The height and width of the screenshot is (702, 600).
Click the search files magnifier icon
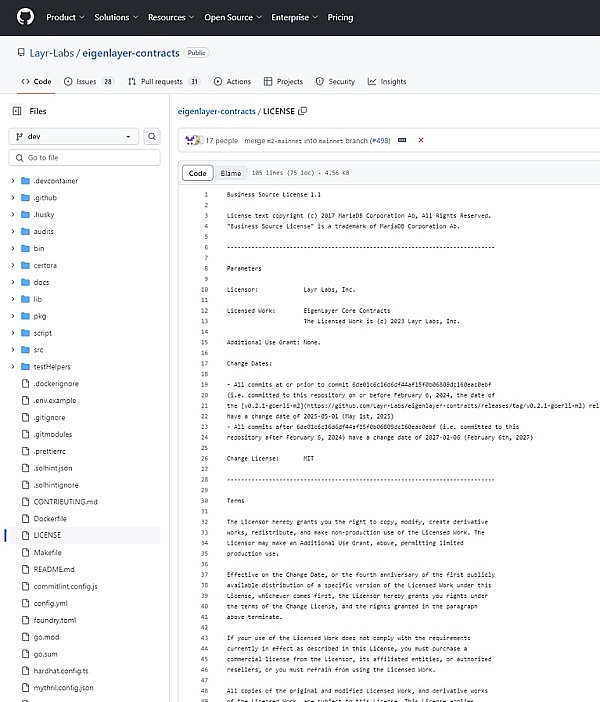[152, 136]
